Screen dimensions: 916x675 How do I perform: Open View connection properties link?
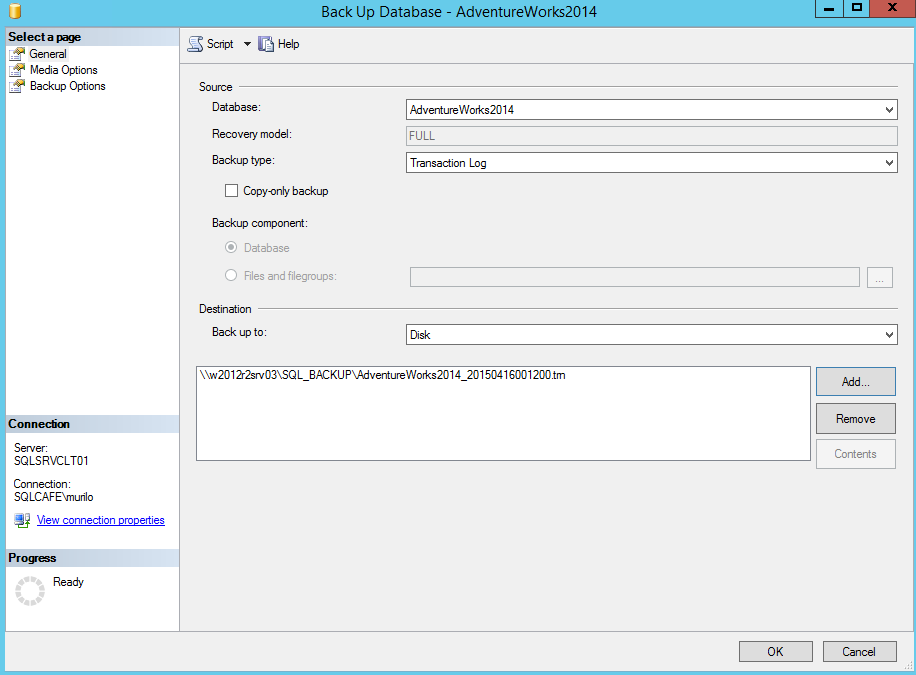pyautogui.click(x=100, y=520)
